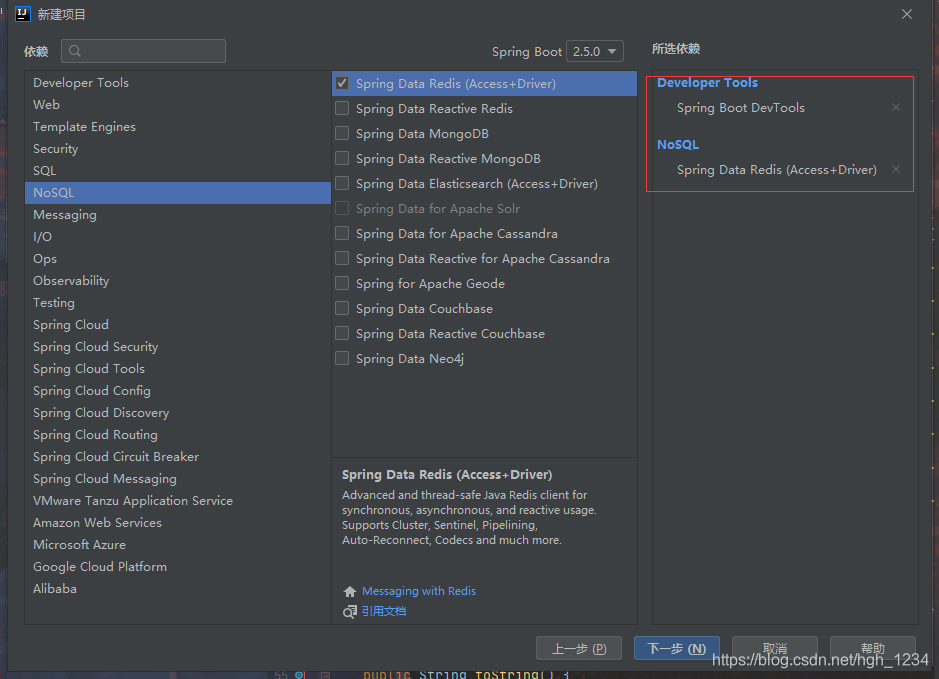The image size is (939, 679).
Task: Select VMware Tanzu Application Service category
Action: point(178,501)
